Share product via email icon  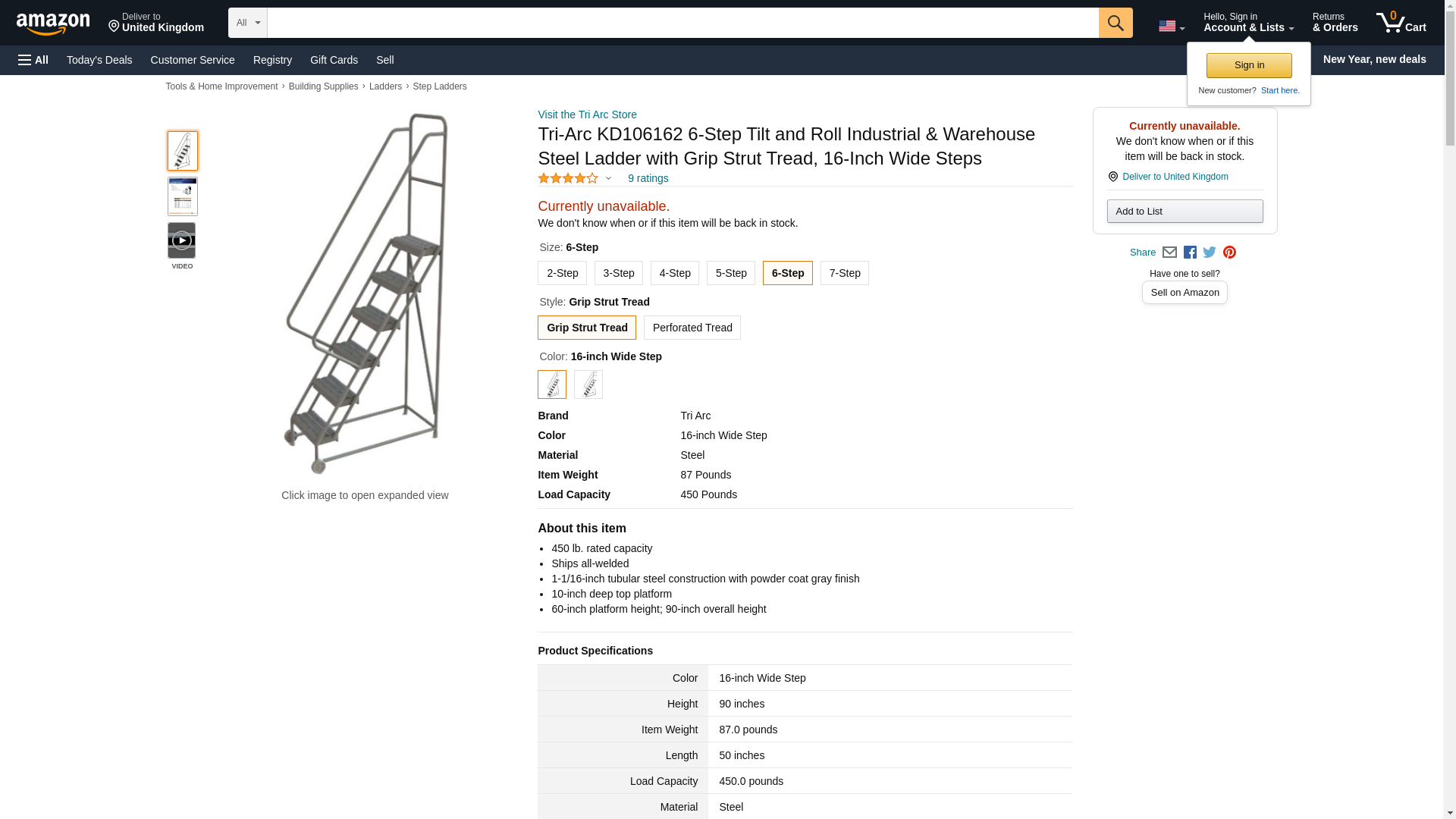(1169, 253)
